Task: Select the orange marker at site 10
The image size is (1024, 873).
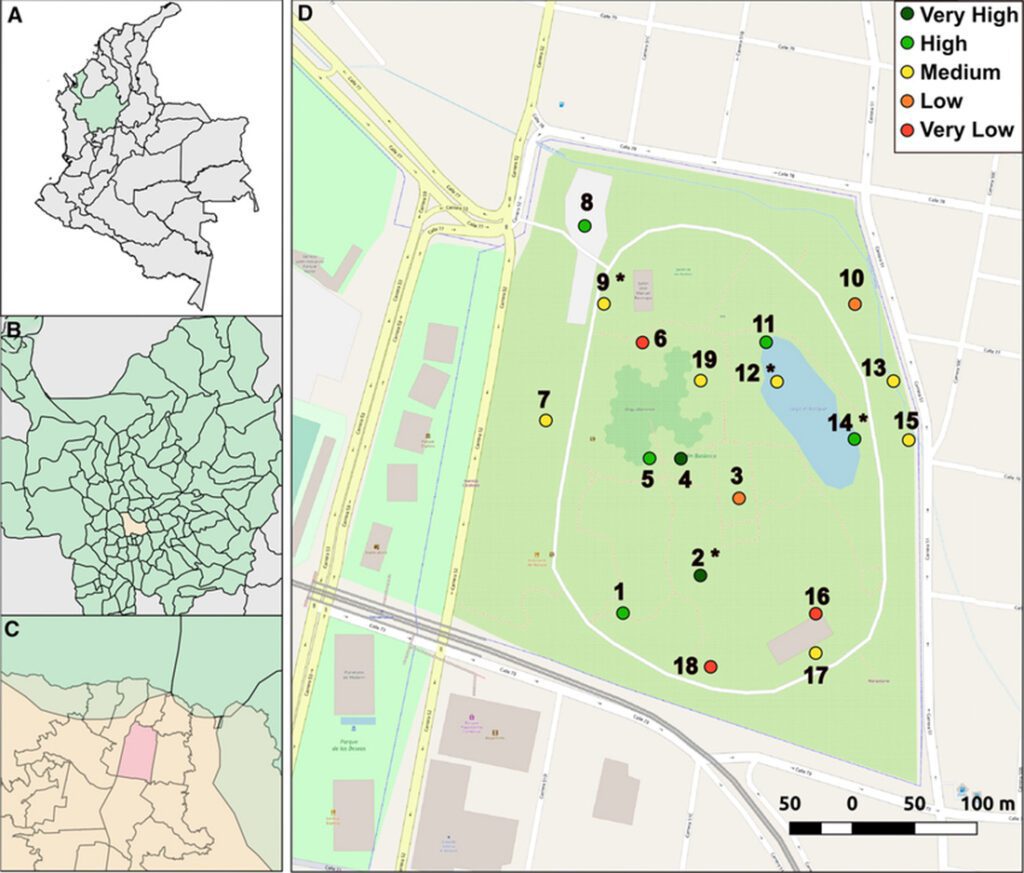Action: (854, 304)
